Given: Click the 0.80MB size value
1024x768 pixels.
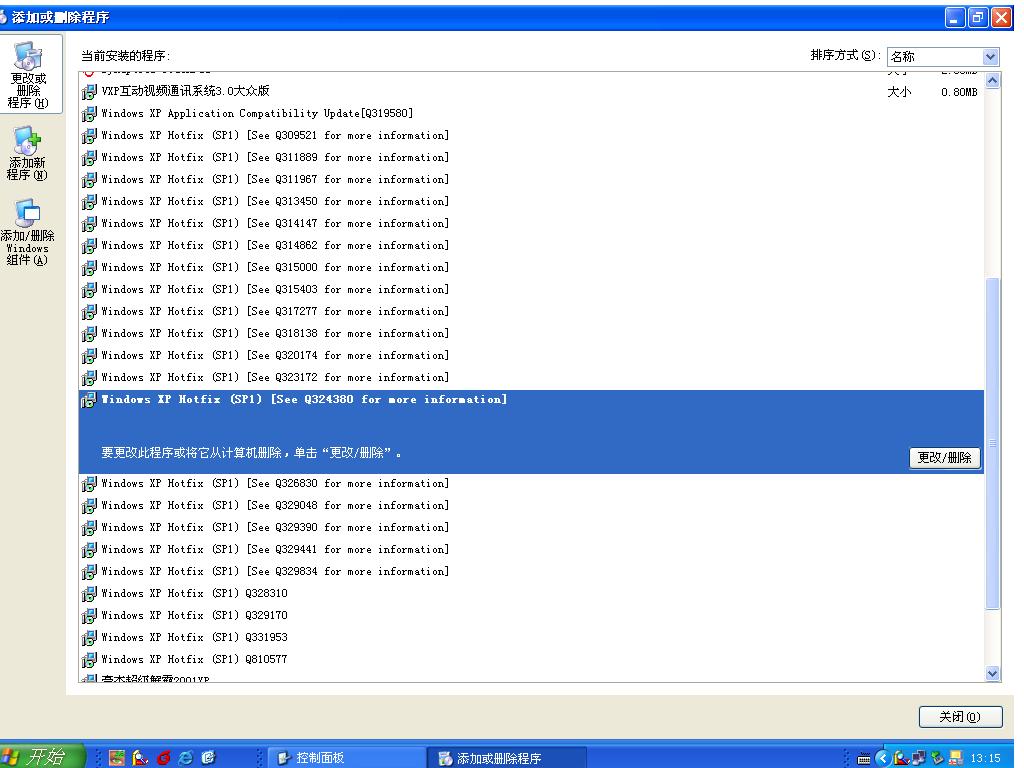Looking at the screenshot, I should point(959,93).
